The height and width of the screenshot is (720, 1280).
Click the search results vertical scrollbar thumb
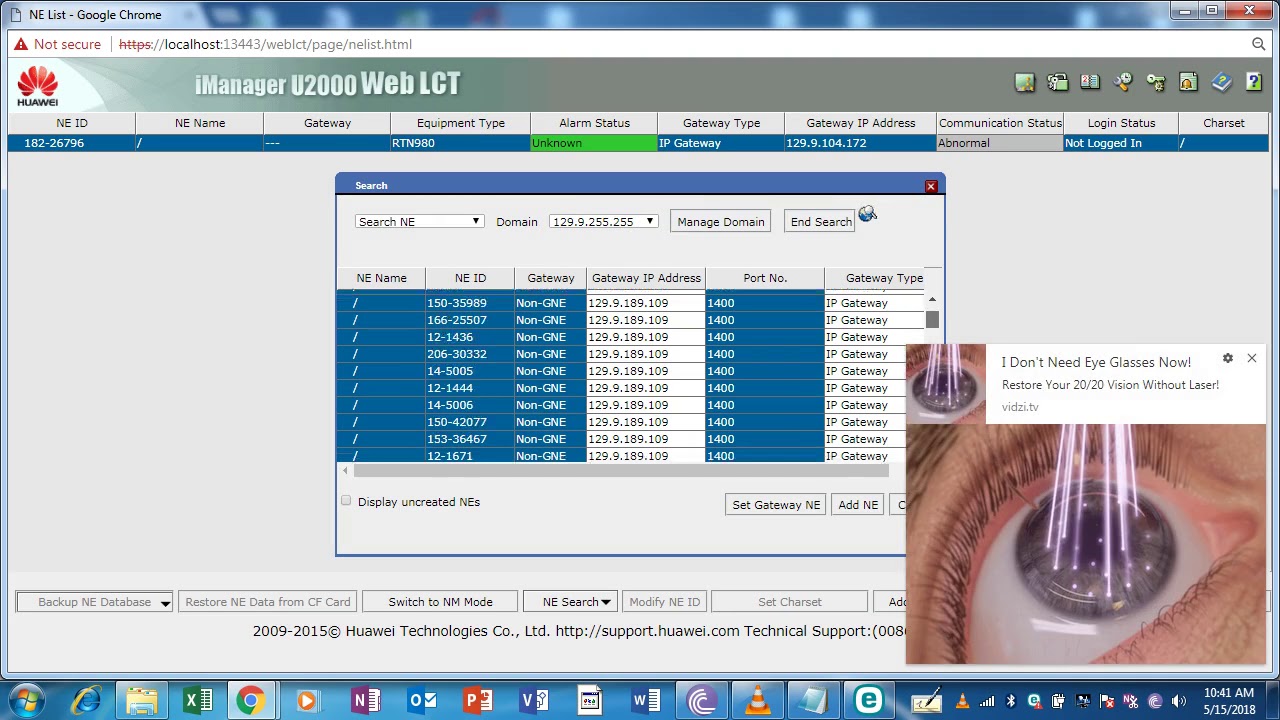[932, 319]
